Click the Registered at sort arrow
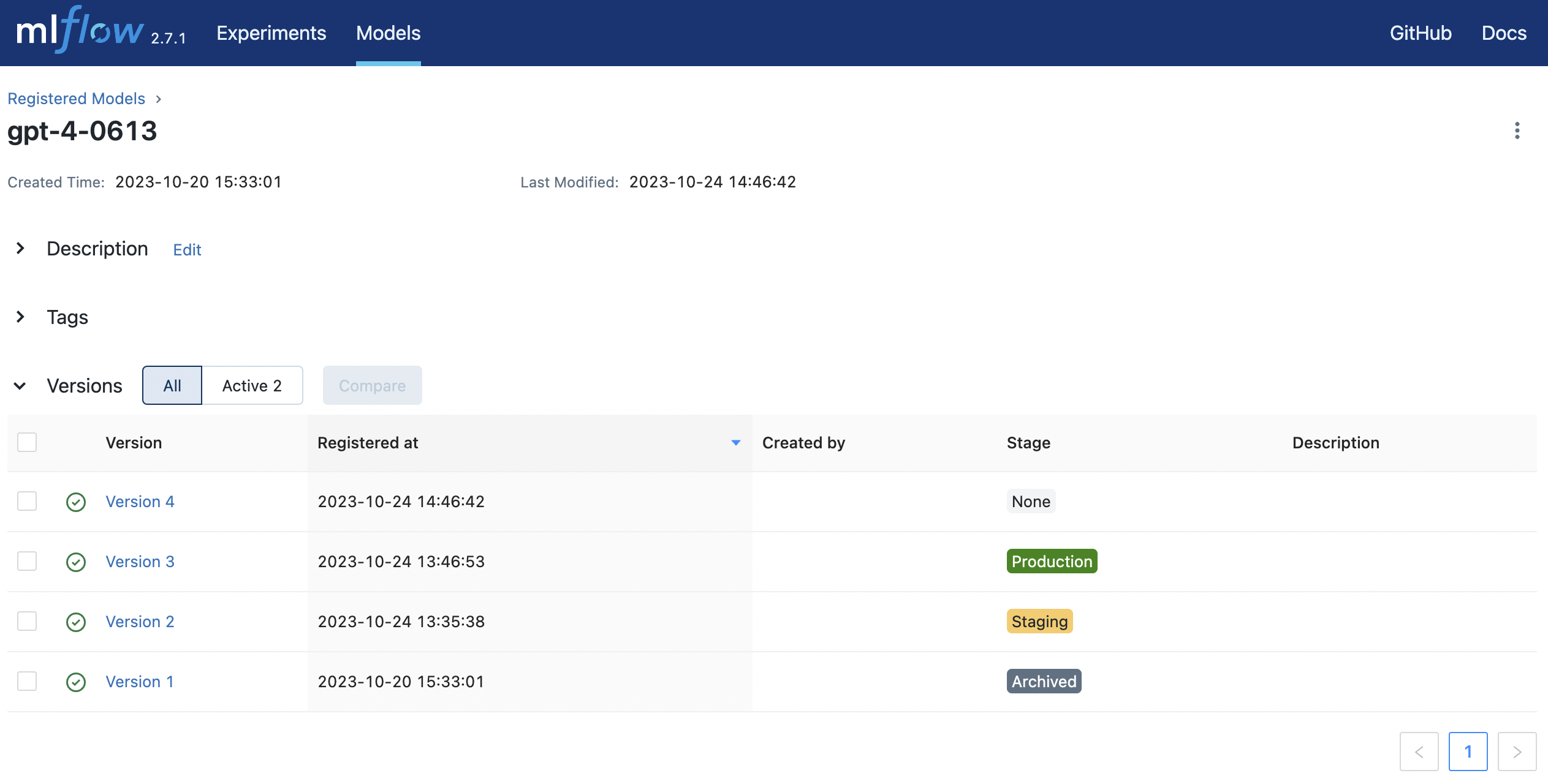This screenshot has height=784, width=1548. (736, 443)
